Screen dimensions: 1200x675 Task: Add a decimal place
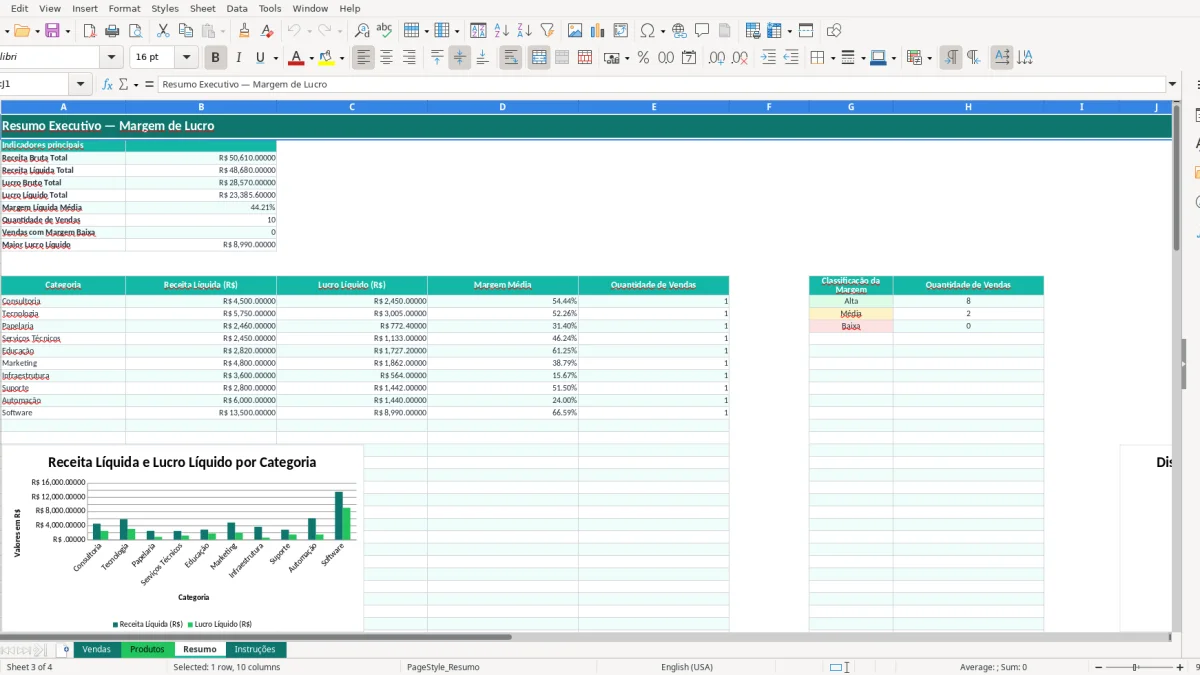(x=716, y=58)
